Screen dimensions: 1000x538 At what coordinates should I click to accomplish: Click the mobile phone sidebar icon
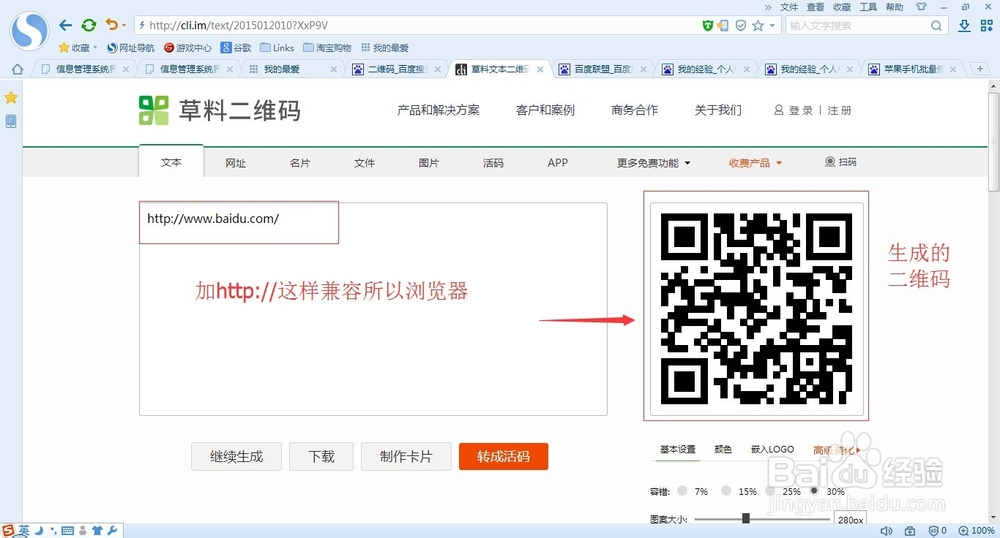point(11,121)
